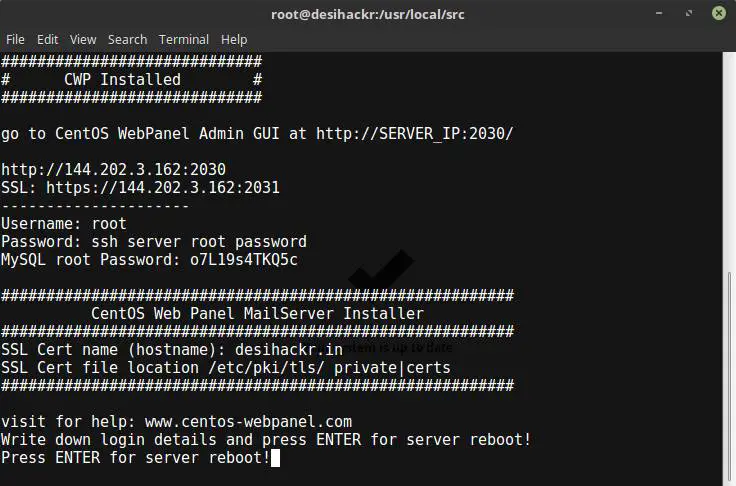This screenshot has height=486, width=736.
Task: Minimize the terminal window
Action: click(659, 13)
